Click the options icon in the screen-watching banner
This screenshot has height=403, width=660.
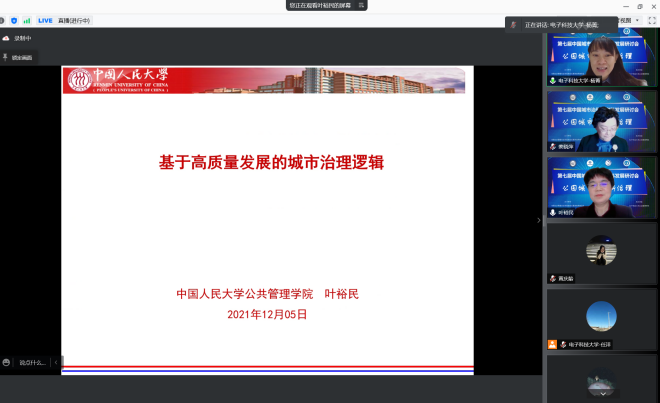(x=361, y=5)
